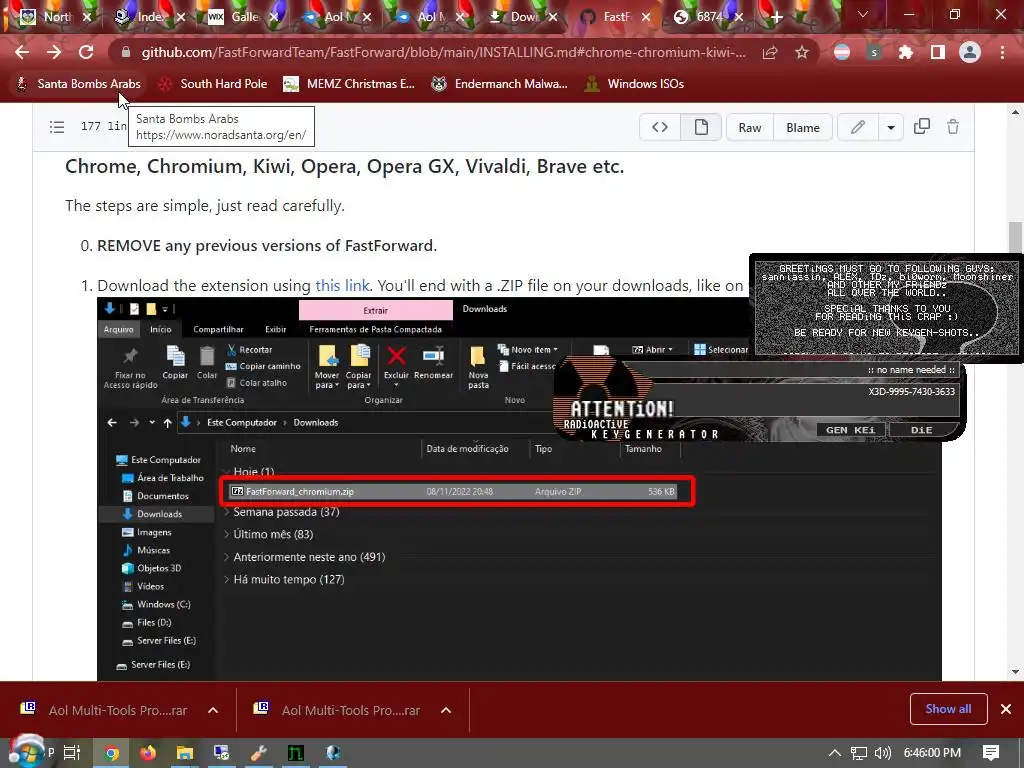Image resolution: width=1024 pixels, height=768 pixels.
Task: Open the notifications action center
Action: [x=991, y=753]
